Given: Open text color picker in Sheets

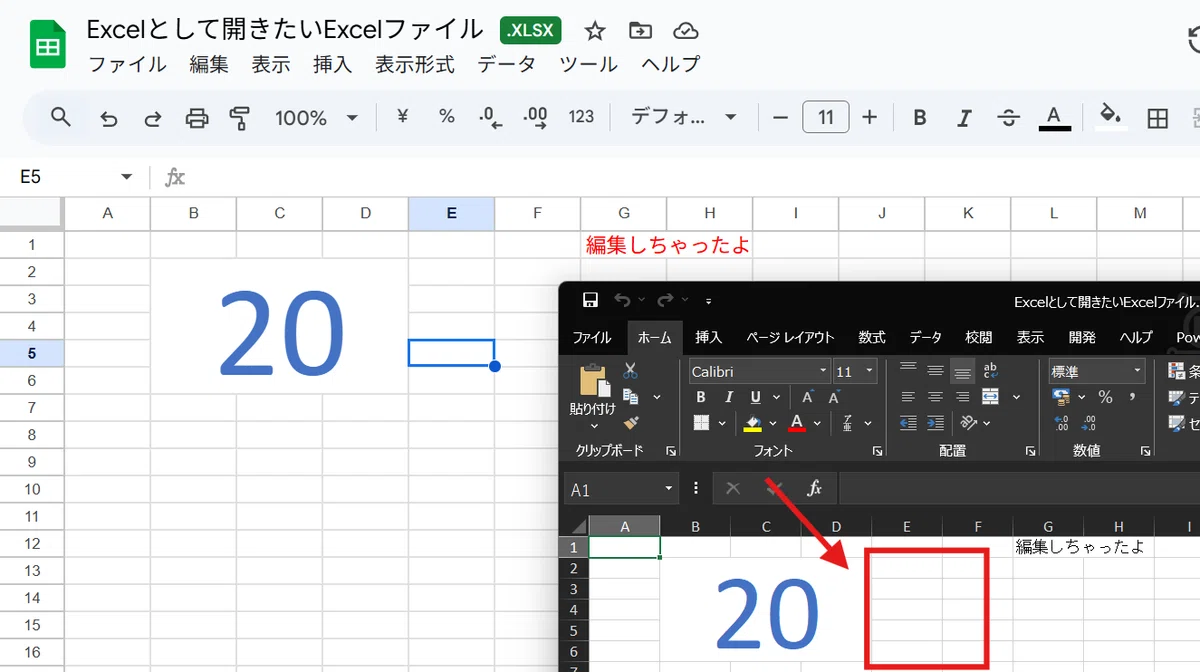Looking at the screenshot, I should click(1054, 118).
